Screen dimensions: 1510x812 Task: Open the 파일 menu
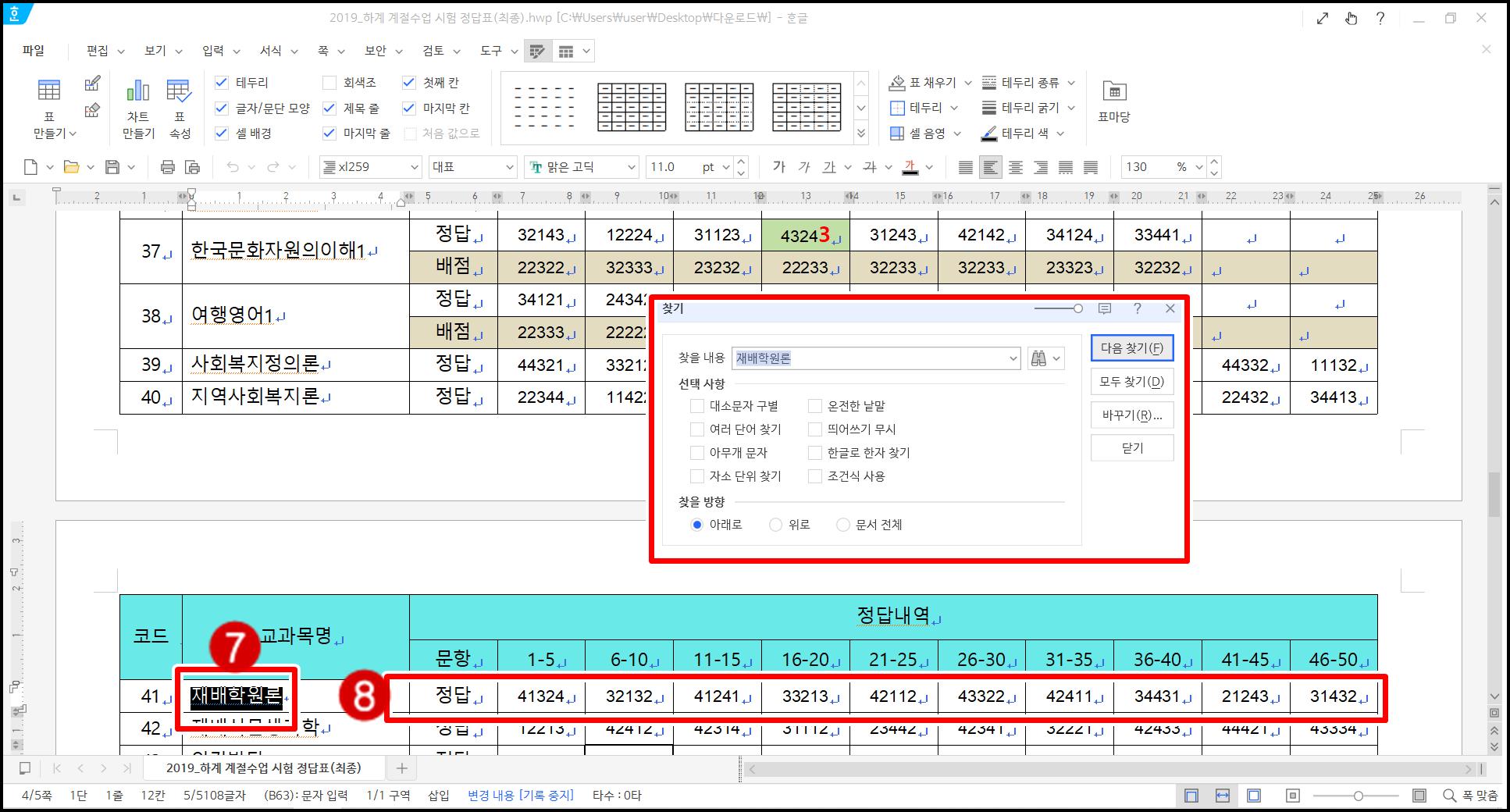[34, 51]
